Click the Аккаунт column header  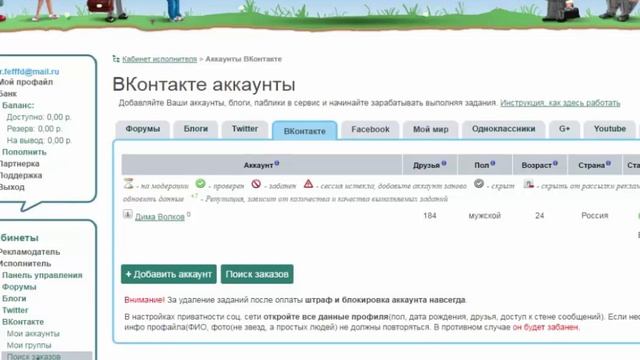tap(262, 165)
